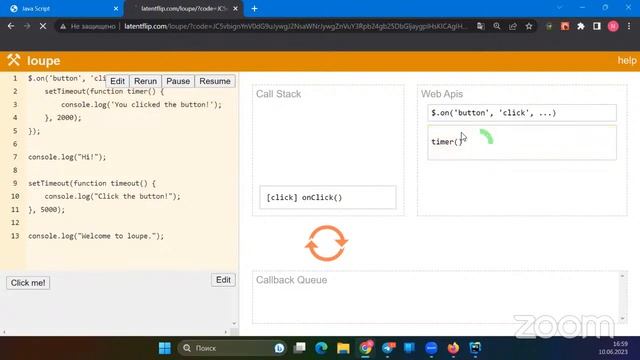
Task: Open Zoom from the taskbar
Action: coord(431,348)
